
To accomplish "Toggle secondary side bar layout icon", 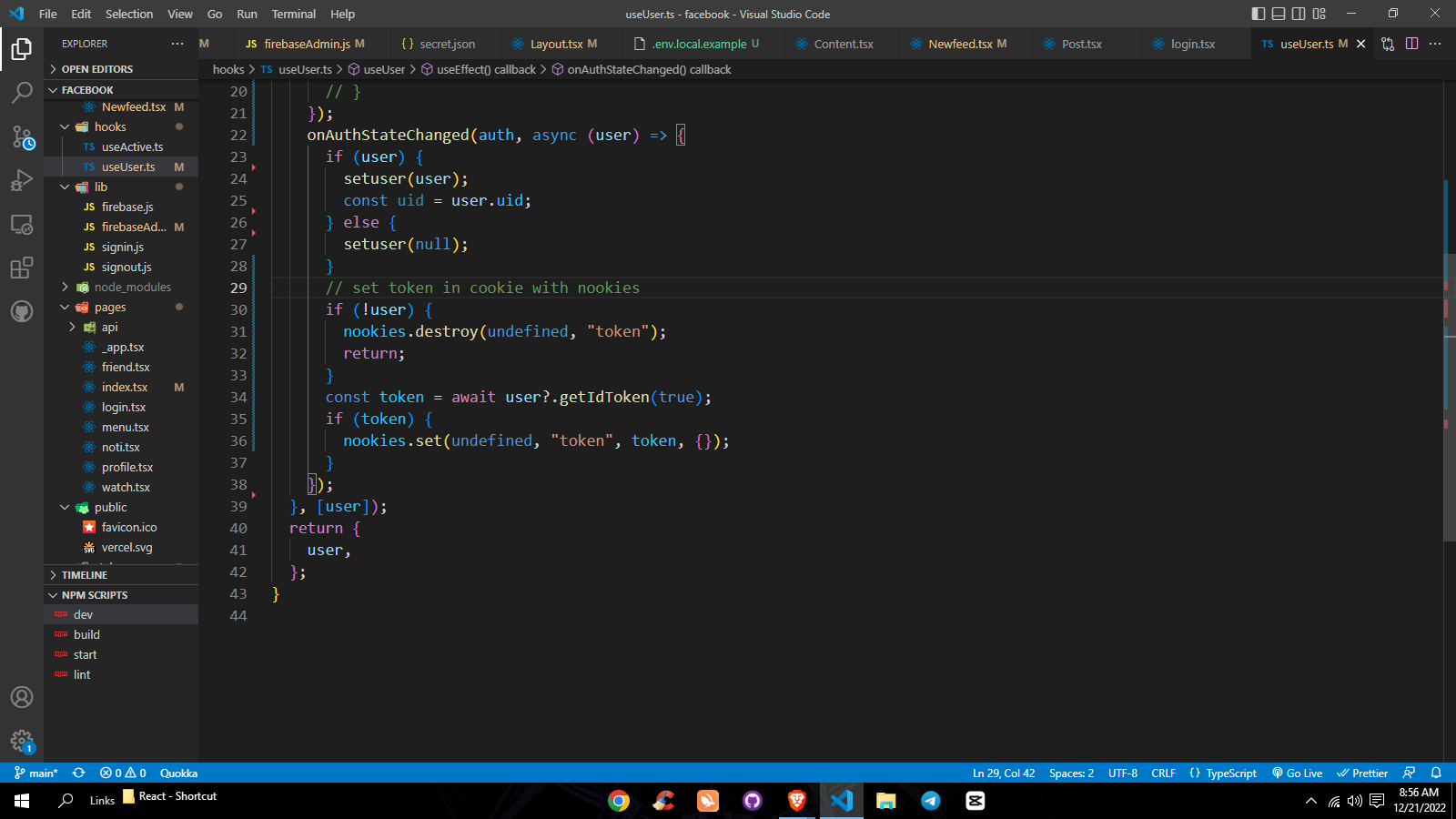I will (1299, 14).
